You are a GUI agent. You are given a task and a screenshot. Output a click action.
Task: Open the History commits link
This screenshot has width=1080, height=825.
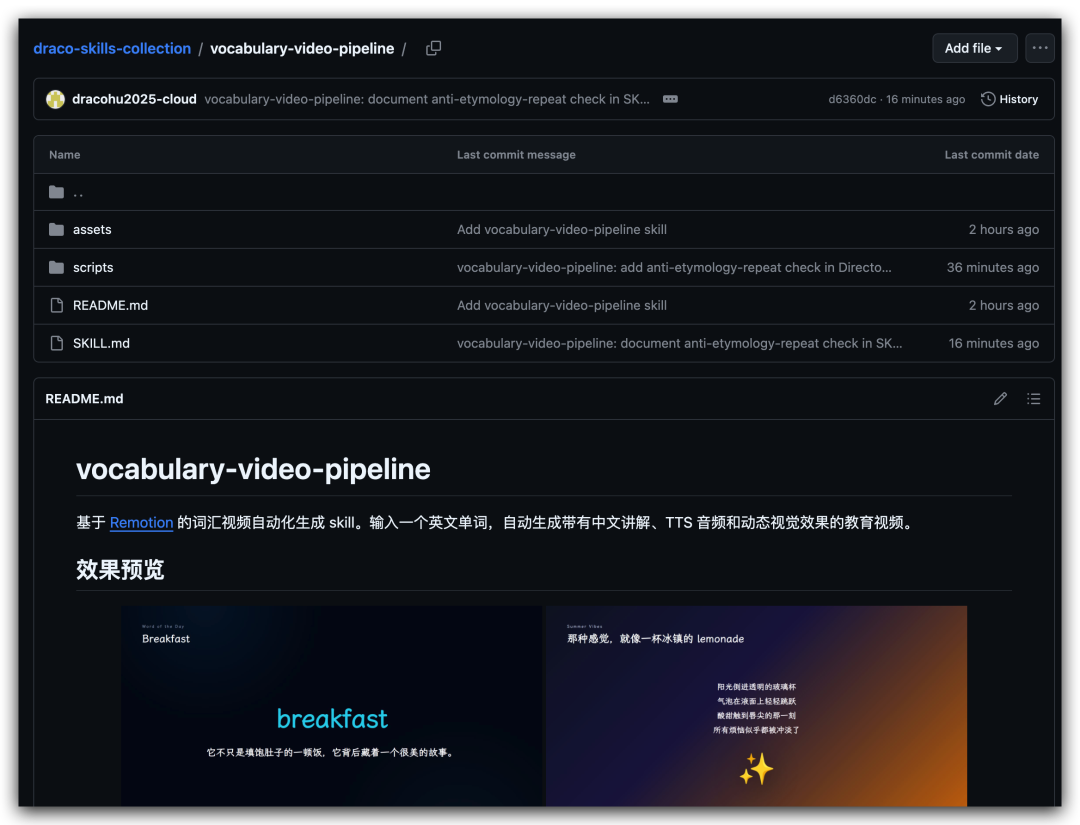pyautogui.click(x=1009, y=99)
